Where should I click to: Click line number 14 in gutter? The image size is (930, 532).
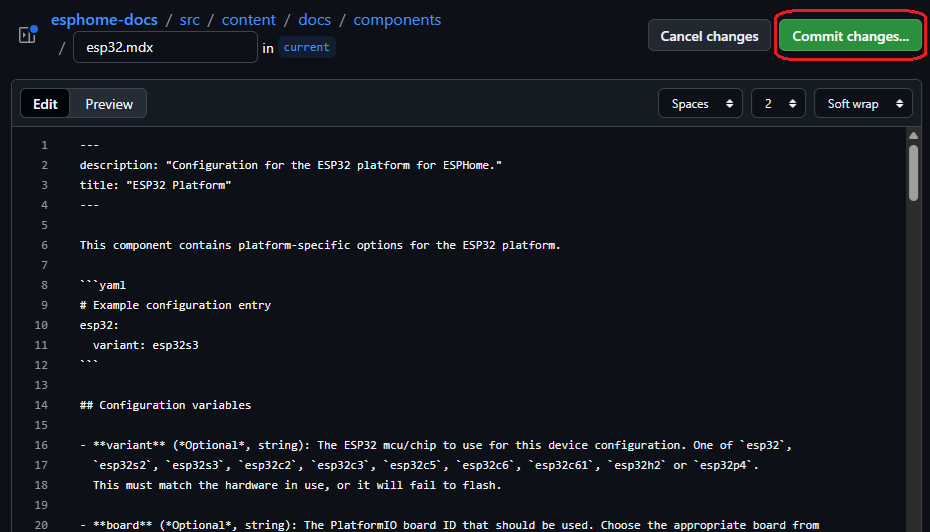click(x=41, y=405)
